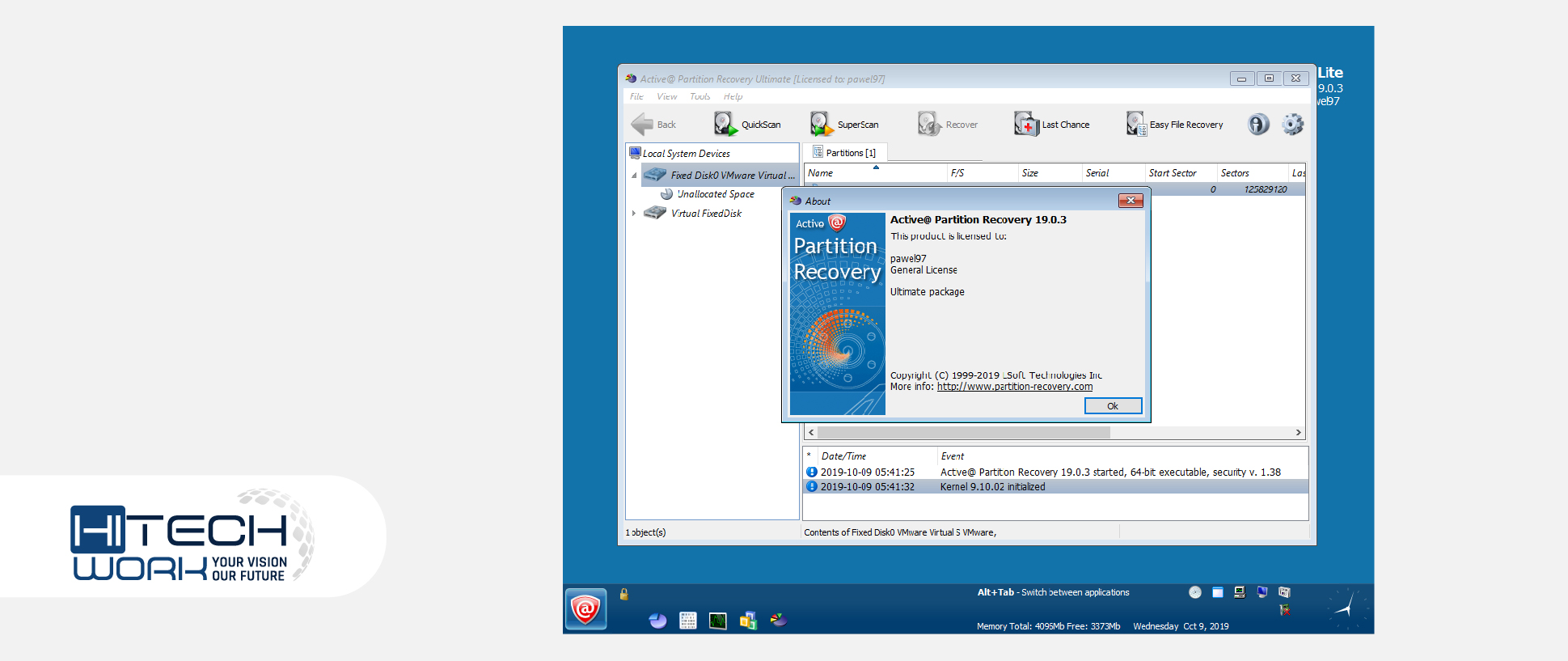Maximize the Partition Recovery window
1568x661 pixels.
click(x=1269, y=78)
